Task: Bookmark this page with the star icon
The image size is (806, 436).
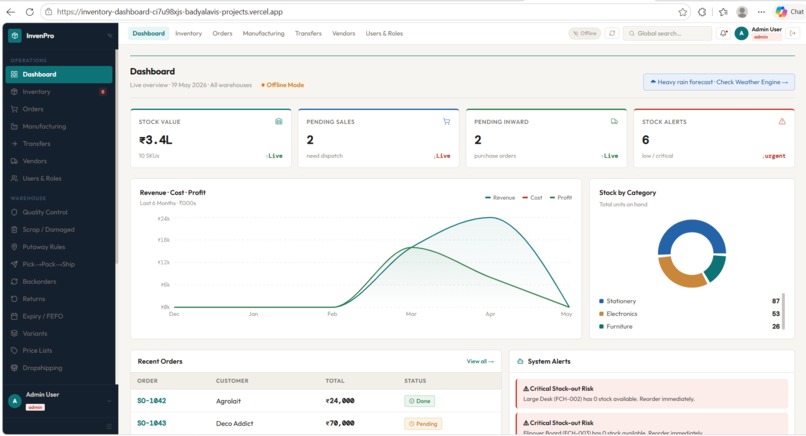Action: [x=683, y=12]
